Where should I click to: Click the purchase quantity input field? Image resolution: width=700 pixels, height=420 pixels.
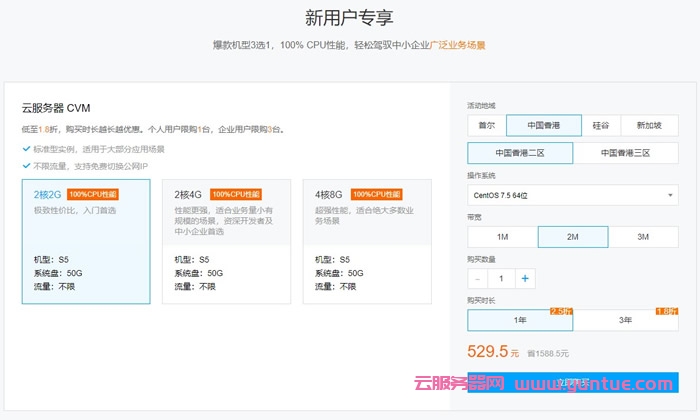coord(502,278)
